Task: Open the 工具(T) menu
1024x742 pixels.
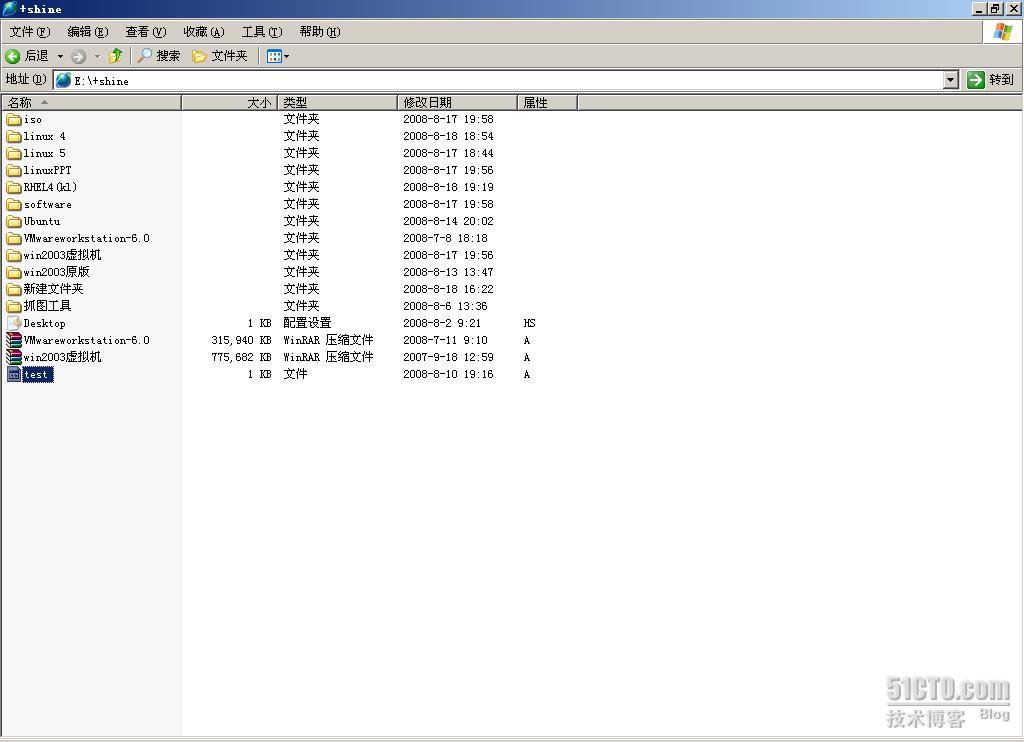Action: [x=262, y=32]
